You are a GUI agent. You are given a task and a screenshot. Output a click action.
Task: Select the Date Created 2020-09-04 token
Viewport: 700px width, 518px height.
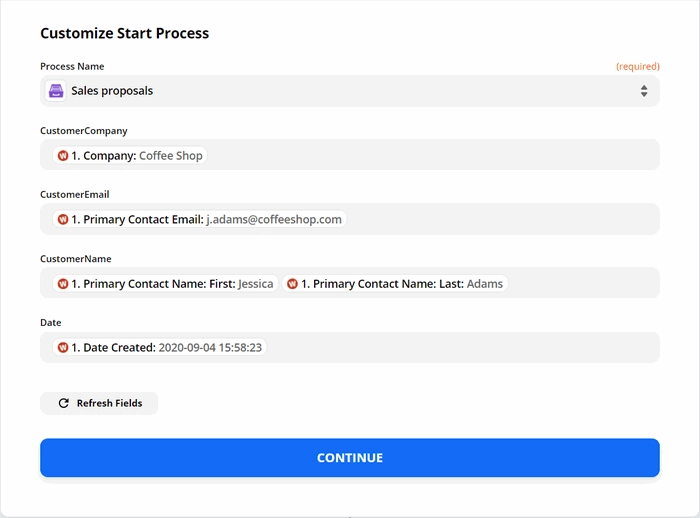point(160,347)
